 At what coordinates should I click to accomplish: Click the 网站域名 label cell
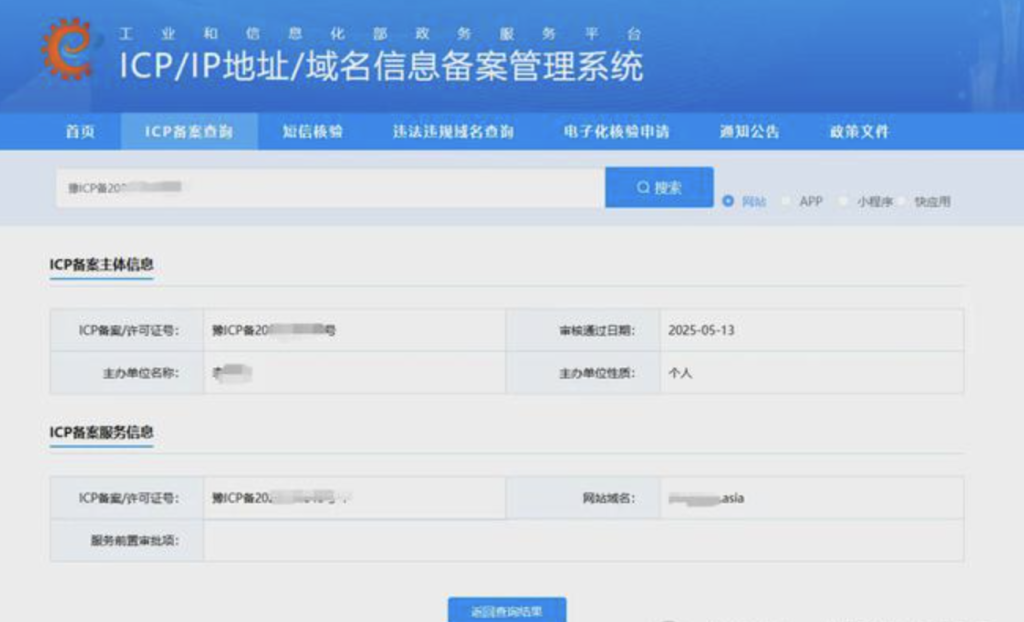pos(583,499)
